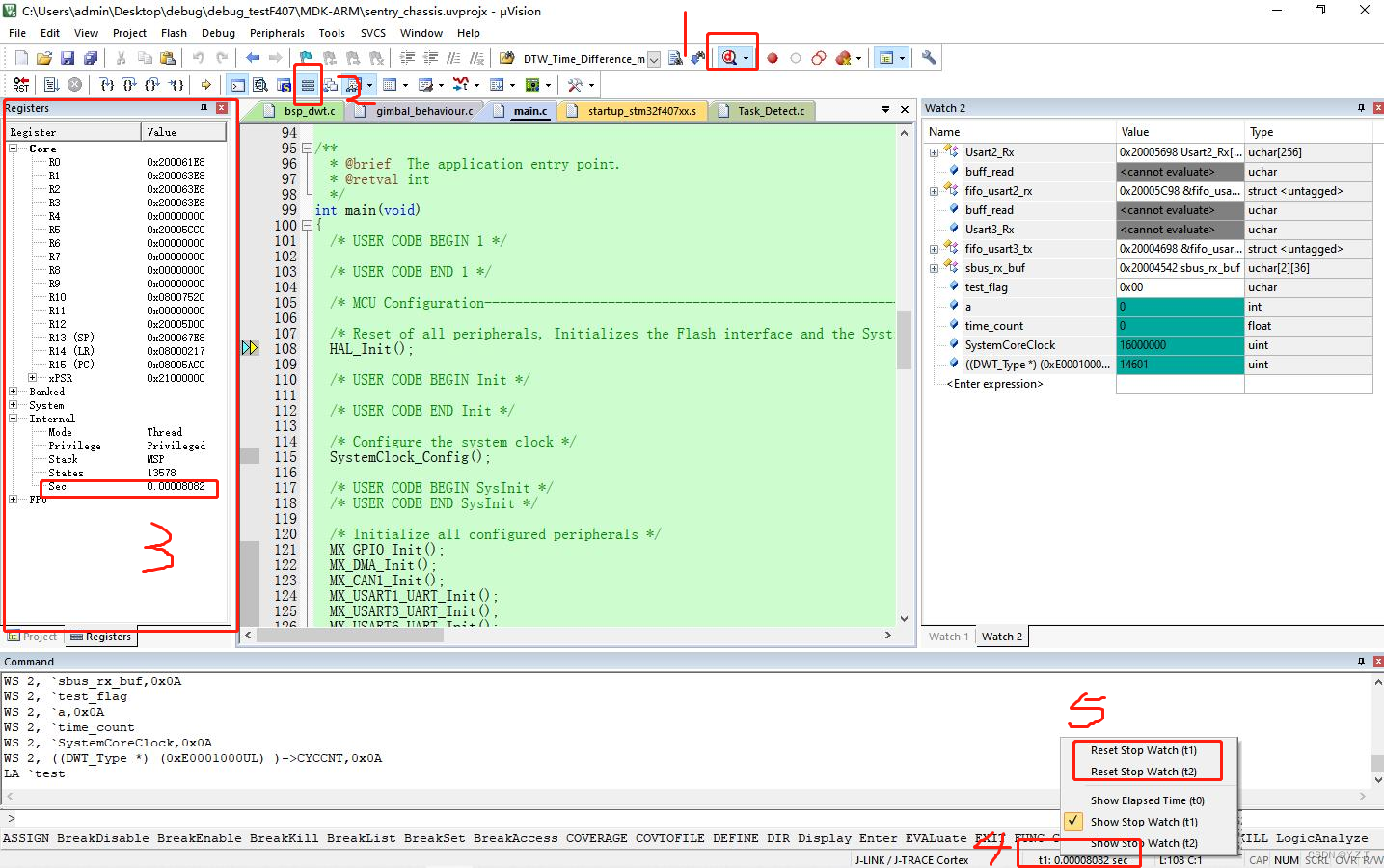The width and height of the screenshot is (1384, 868).
Task: Choose Reset Stop Watch (t2)
Action: point(1144,772)
